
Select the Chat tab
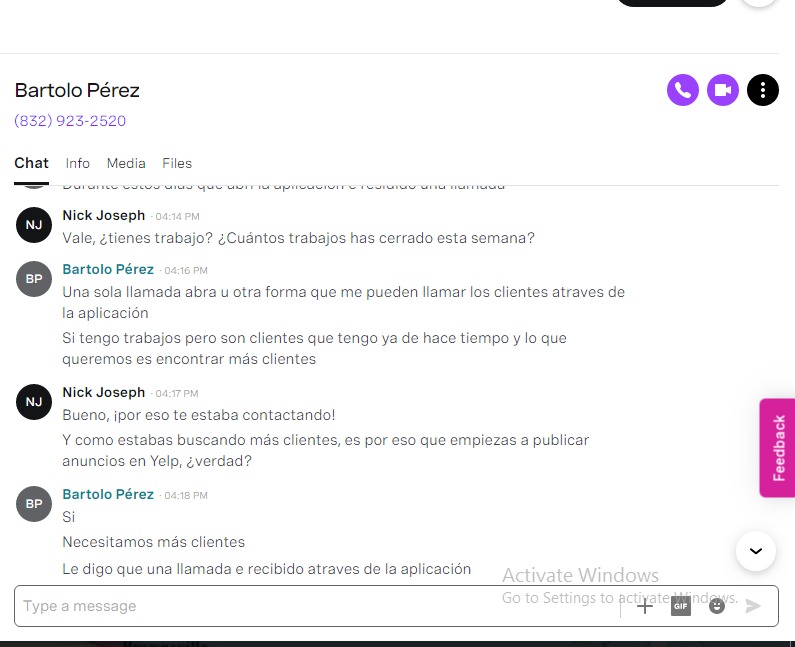coord(31,163)
